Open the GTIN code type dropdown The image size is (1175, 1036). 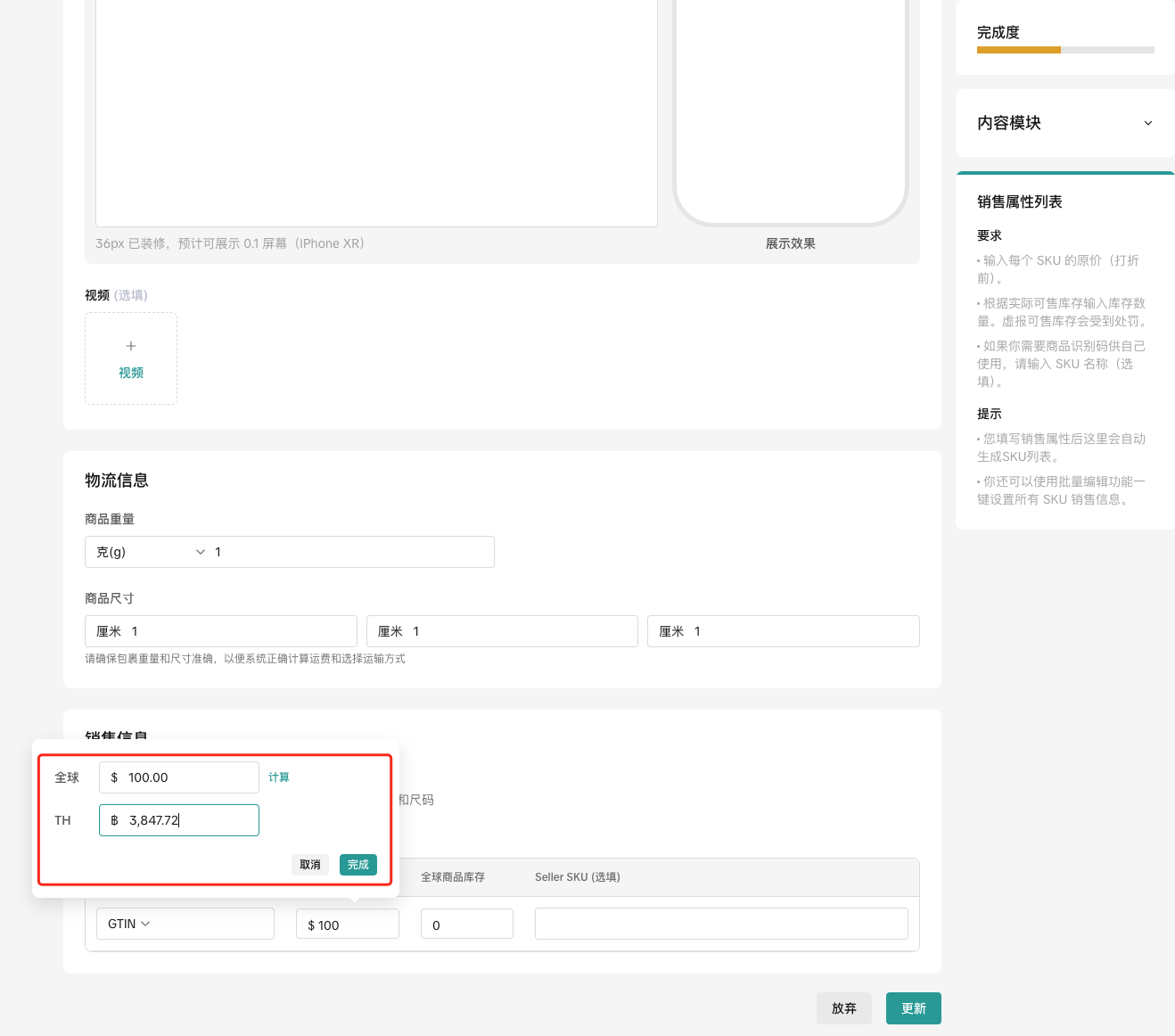coord(129,924)
